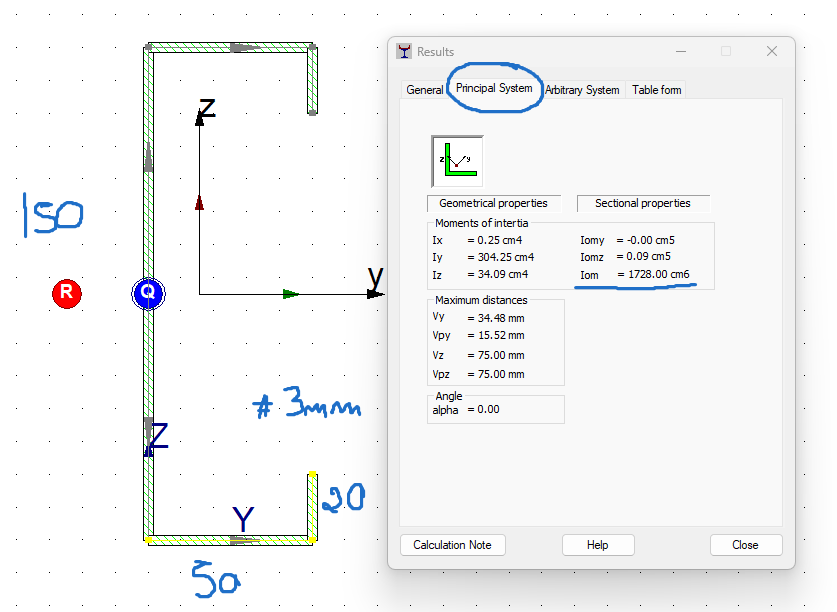837x612 pixels.
Task: Click the uppercase Z axis label on the web
Action: click(x=159, y=436)
